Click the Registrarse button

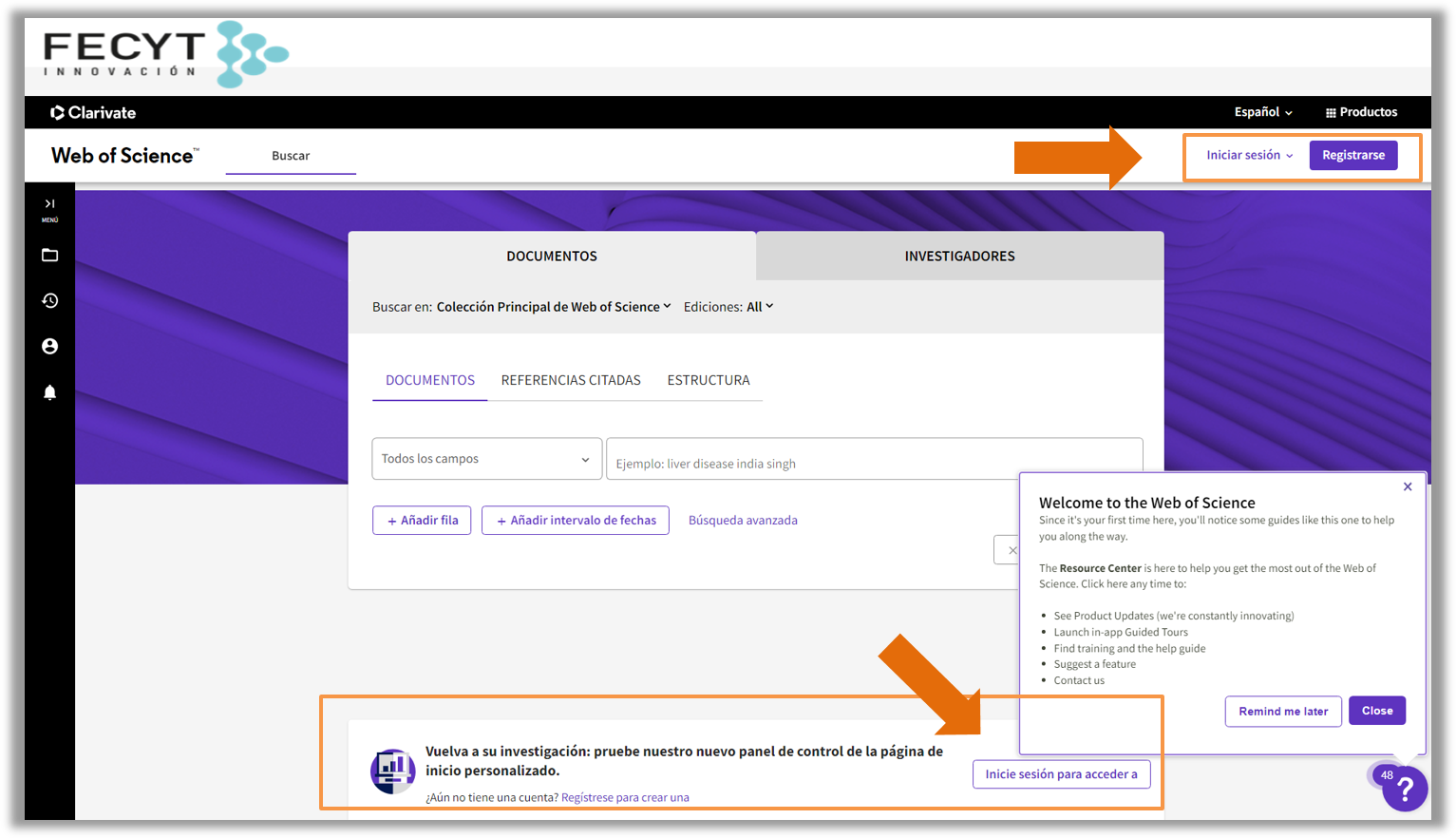click(x=1353, y=155)
